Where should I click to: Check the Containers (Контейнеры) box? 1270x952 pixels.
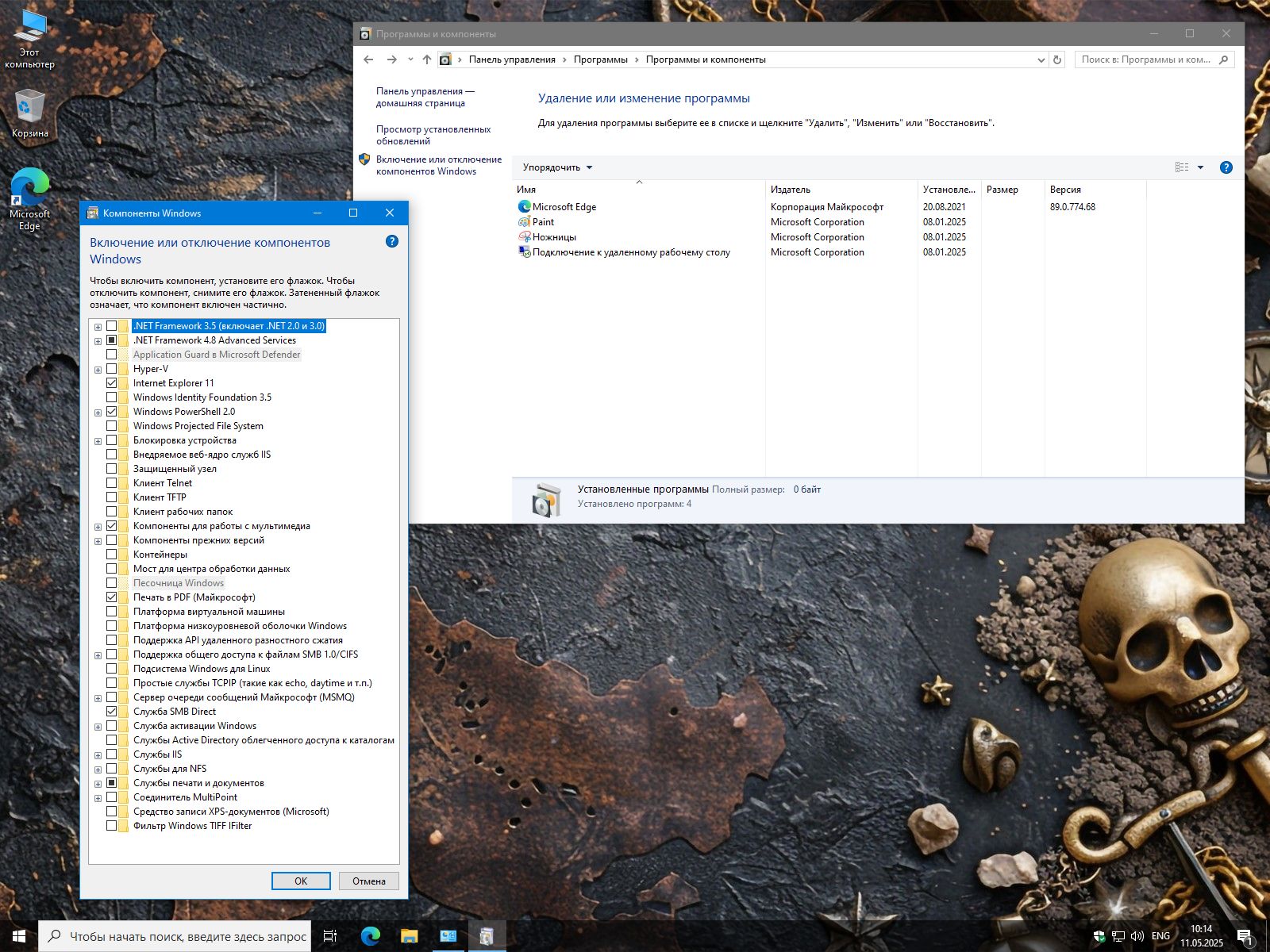pos(112,555)
